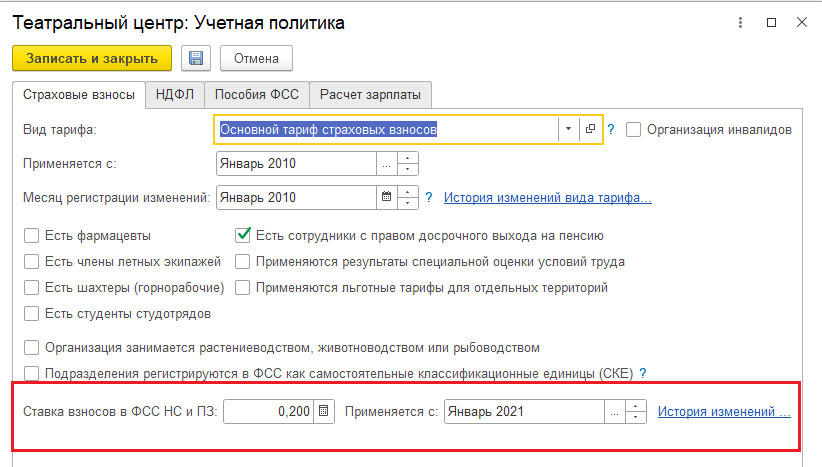The height and width of the screenshot is (467, 822).
Task: Click ellipsis select button for Применяется с Январь 2021
Action: (614, 411)
